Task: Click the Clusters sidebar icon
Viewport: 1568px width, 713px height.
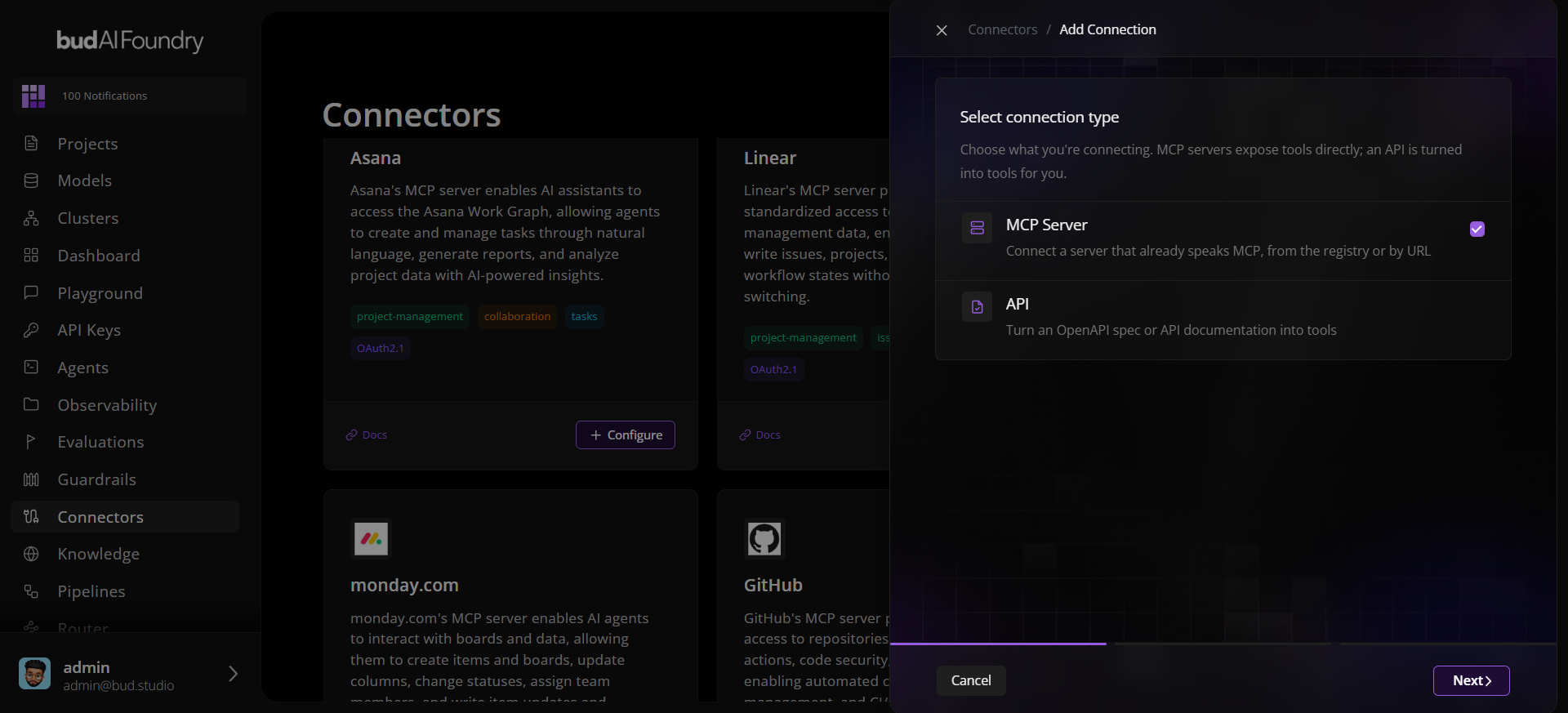Action: click(x=31, y=218)
